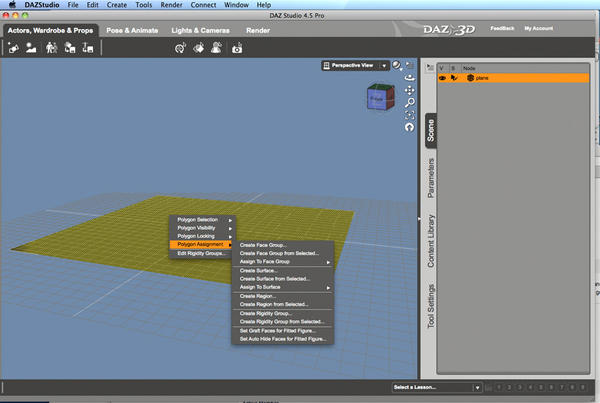The image size is (600, 403).
Task: Open the Scene side tab
Action: (430, 131)
